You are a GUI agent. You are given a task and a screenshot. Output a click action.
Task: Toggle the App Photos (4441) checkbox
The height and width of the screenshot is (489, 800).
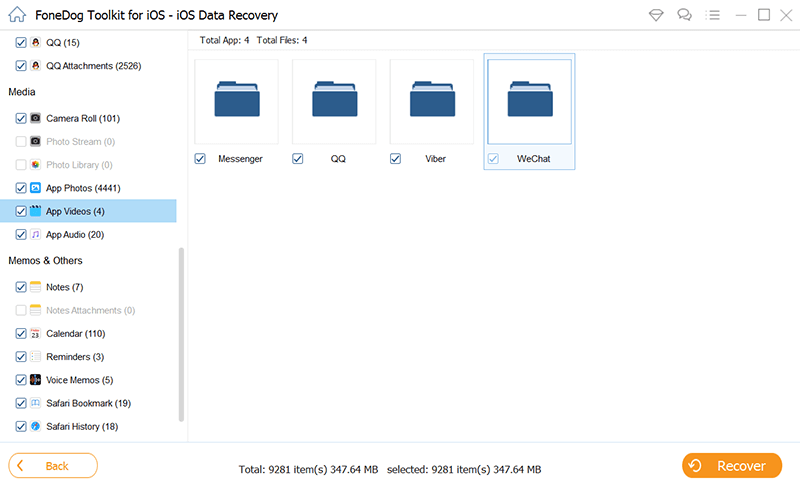coord(20,188)
